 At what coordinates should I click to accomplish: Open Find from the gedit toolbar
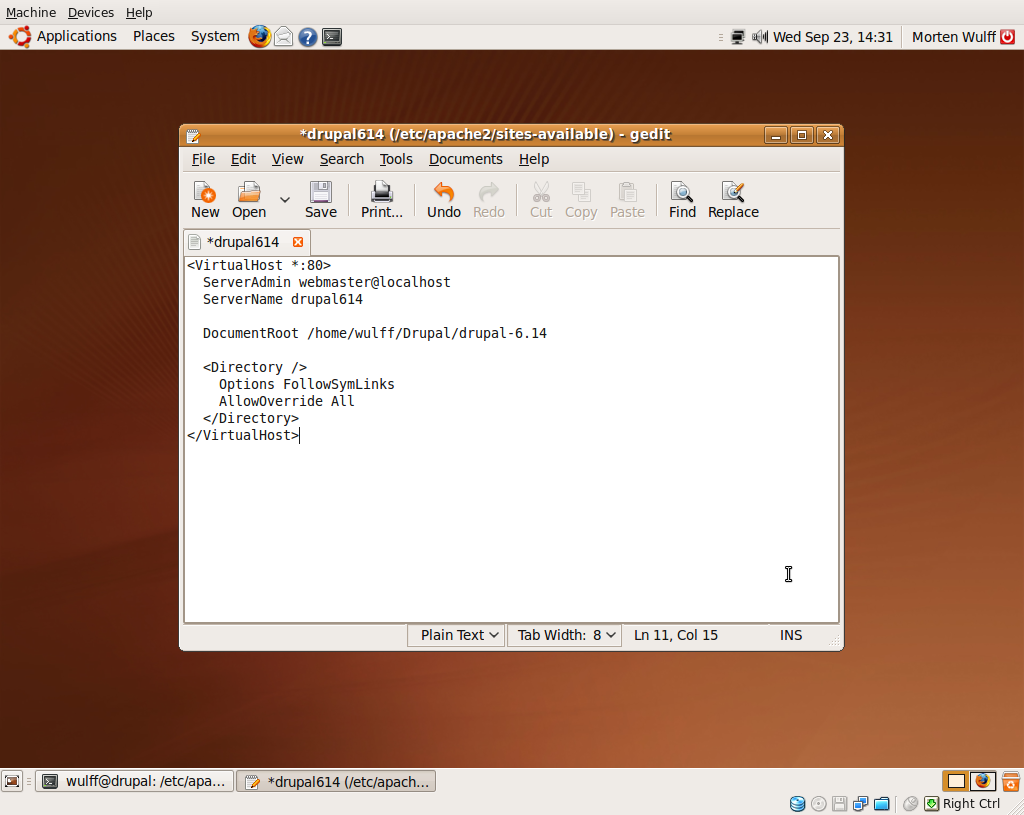pos(682,199)
